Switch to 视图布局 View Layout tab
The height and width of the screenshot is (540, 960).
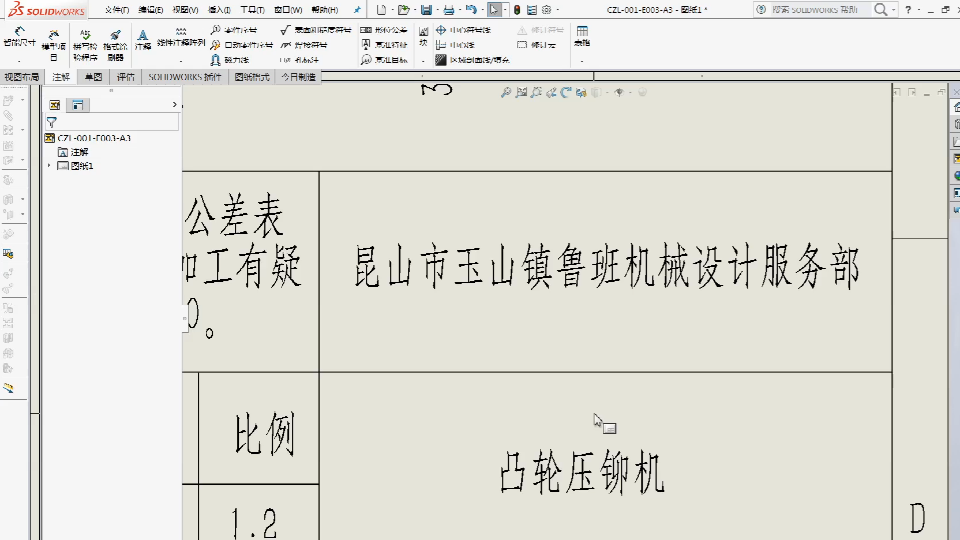point(21,77)
